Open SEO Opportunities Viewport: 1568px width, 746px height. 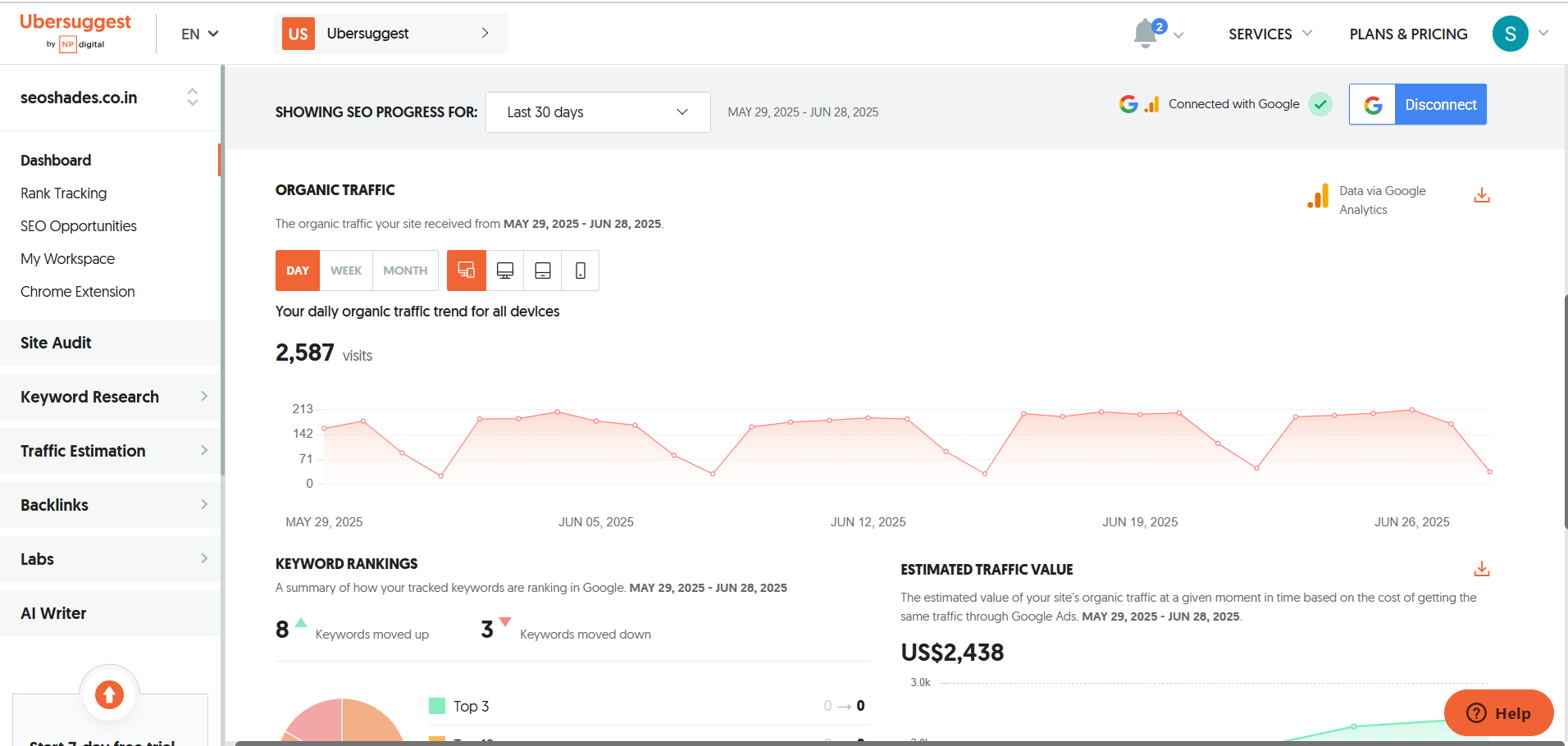[x=79, y=226]
